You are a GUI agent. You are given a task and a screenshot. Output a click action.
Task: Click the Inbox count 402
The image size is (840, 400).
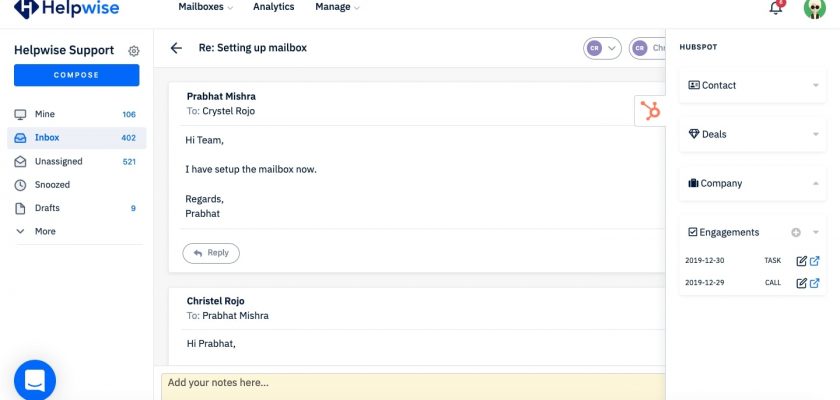pyautogui.click(x=129, y=138)
